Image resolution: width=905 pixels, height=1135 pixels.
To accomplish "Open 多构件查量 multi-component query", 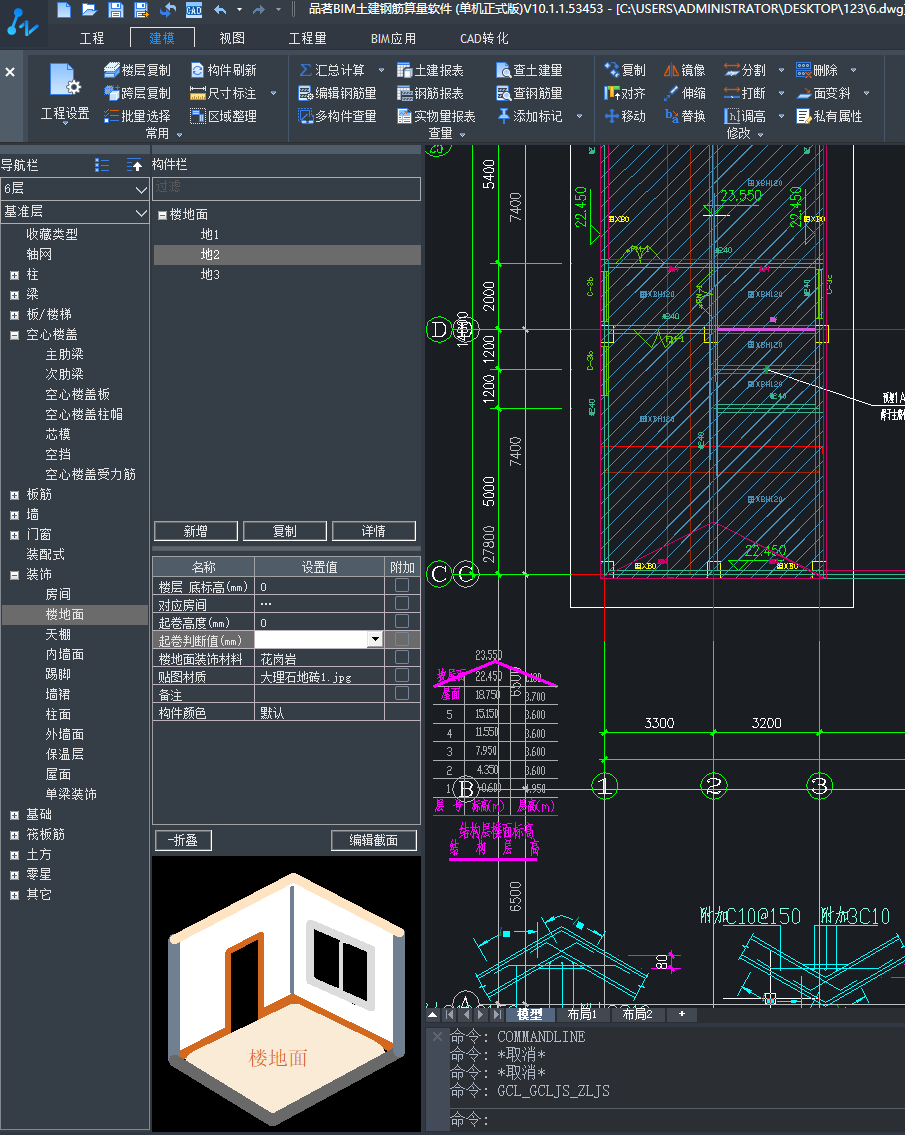I will coord(338,116).
